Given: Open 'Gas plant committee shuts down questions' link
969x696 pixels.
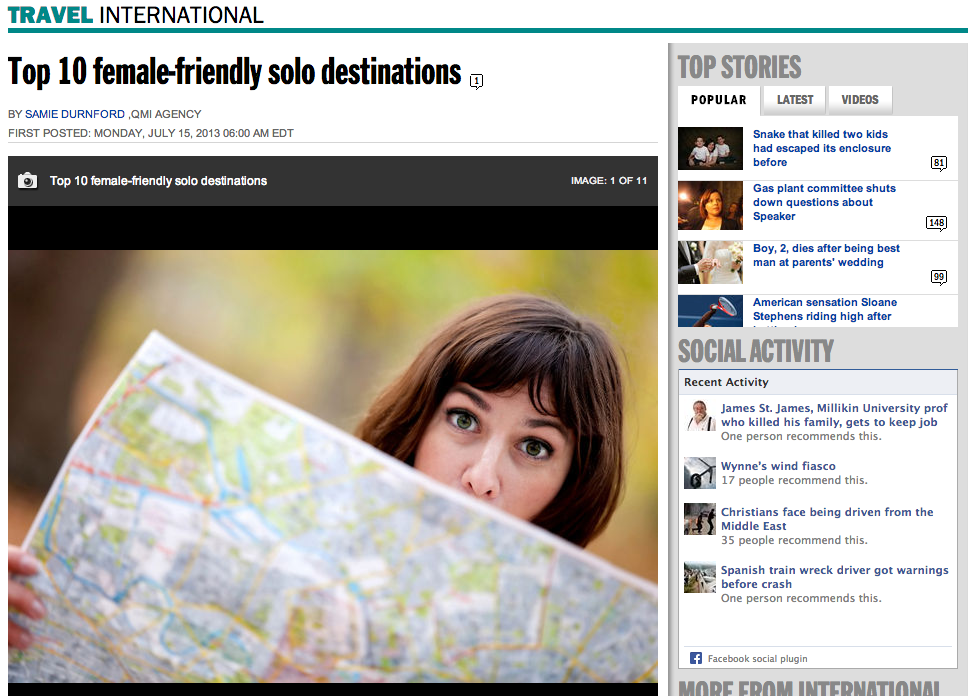Looking at the screenshot, I should (824, 202).
